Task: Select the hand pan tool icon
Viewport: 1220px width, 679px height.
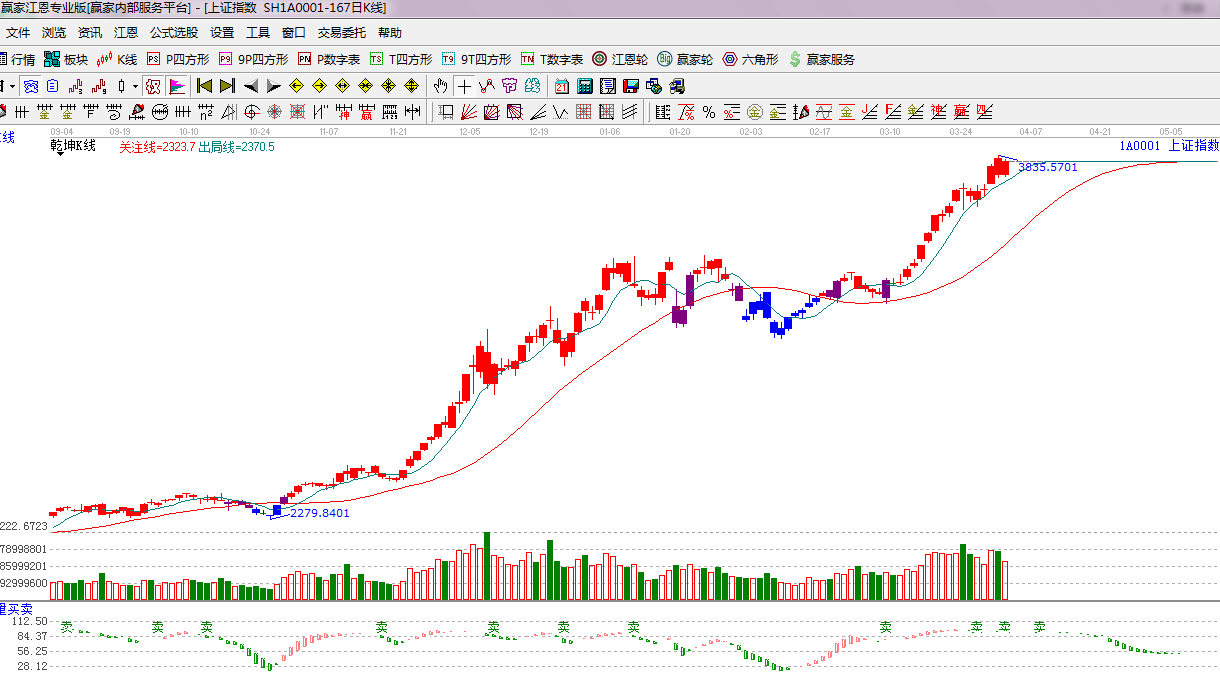Action: pos(440,86)
